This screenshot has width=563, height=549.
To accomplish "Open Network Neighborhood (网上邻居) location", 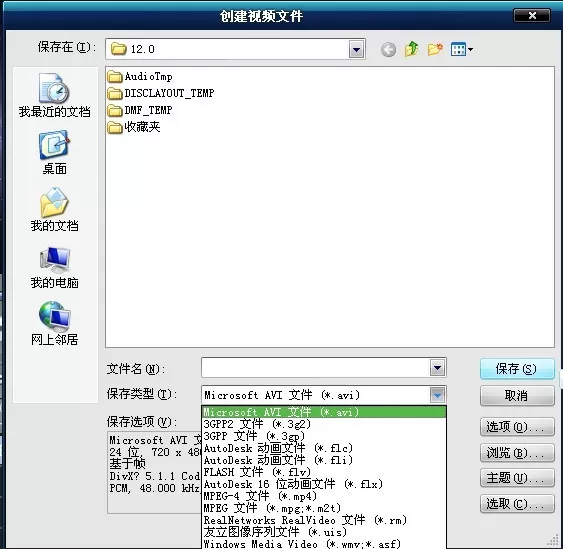I will [x=55, y=324].
